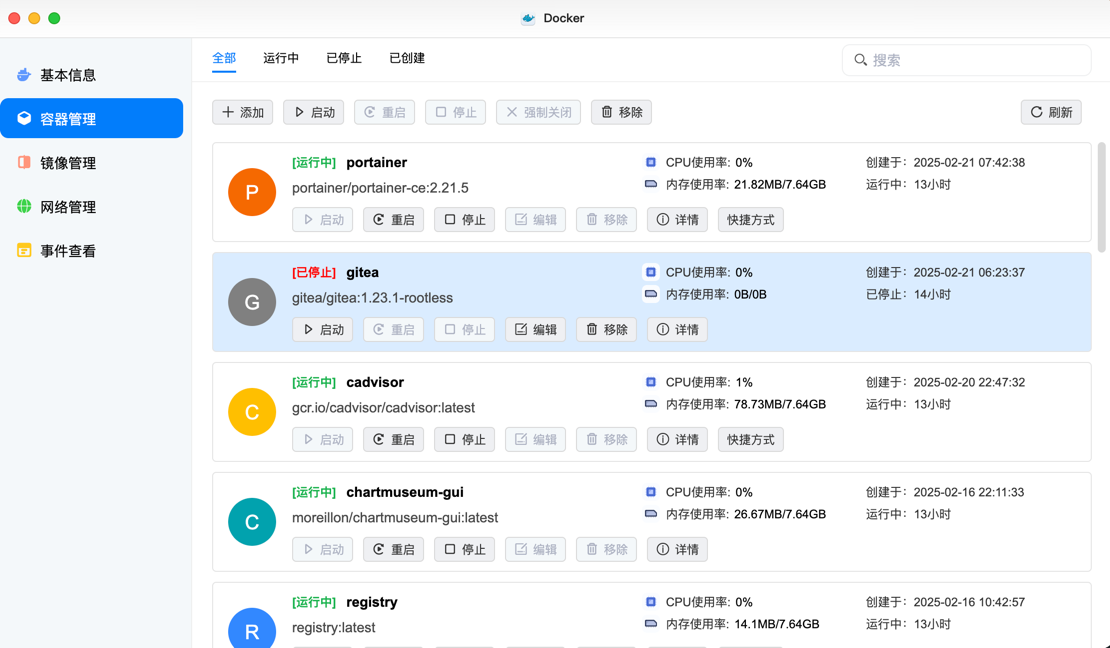Image resolution: width=1110 pixels, height=648 pixels.
Task: Open the 基本信息 sidebar section
Action: click(91, 75)
